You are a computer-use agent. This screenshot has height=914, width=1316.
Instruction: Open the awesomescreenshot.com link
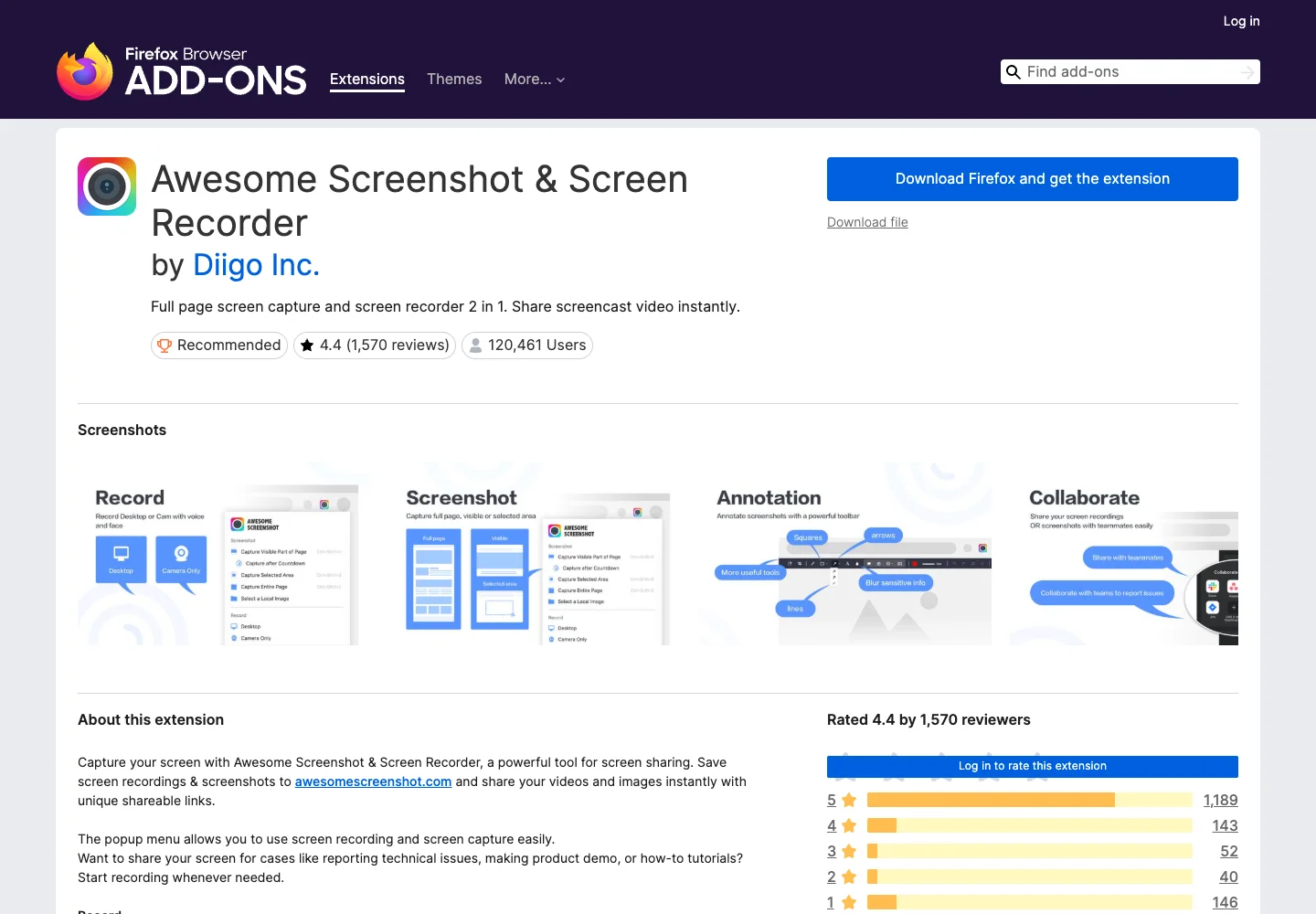pyautogui.click(x=373, y=781)
